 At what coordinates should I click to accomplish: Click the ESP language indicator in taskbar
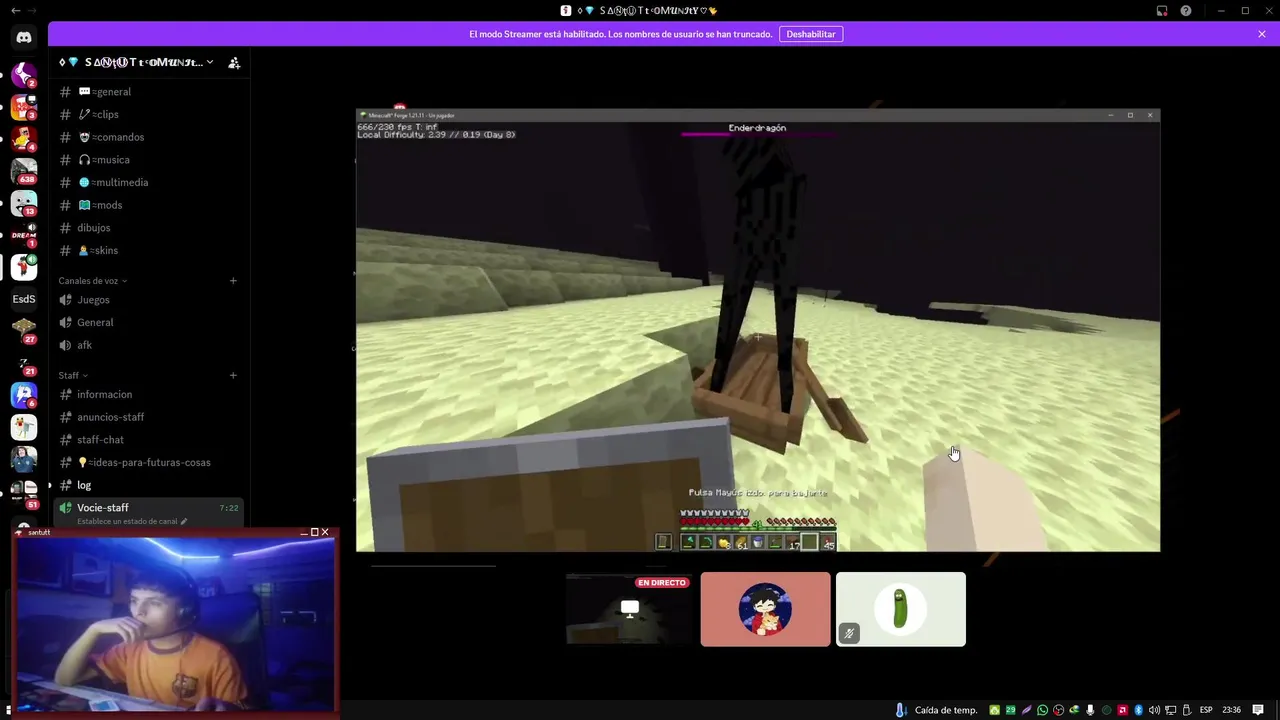[x=1206, y=710]
